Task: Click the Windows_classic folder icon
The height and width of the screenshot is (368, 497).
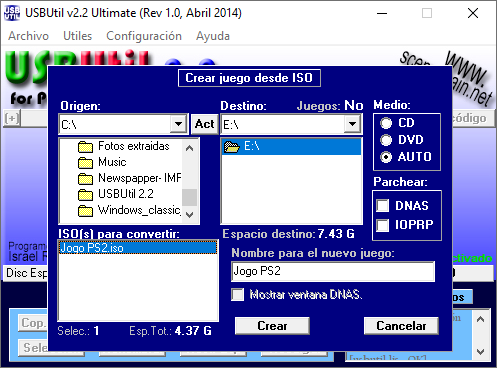Action: coord(85,210)
